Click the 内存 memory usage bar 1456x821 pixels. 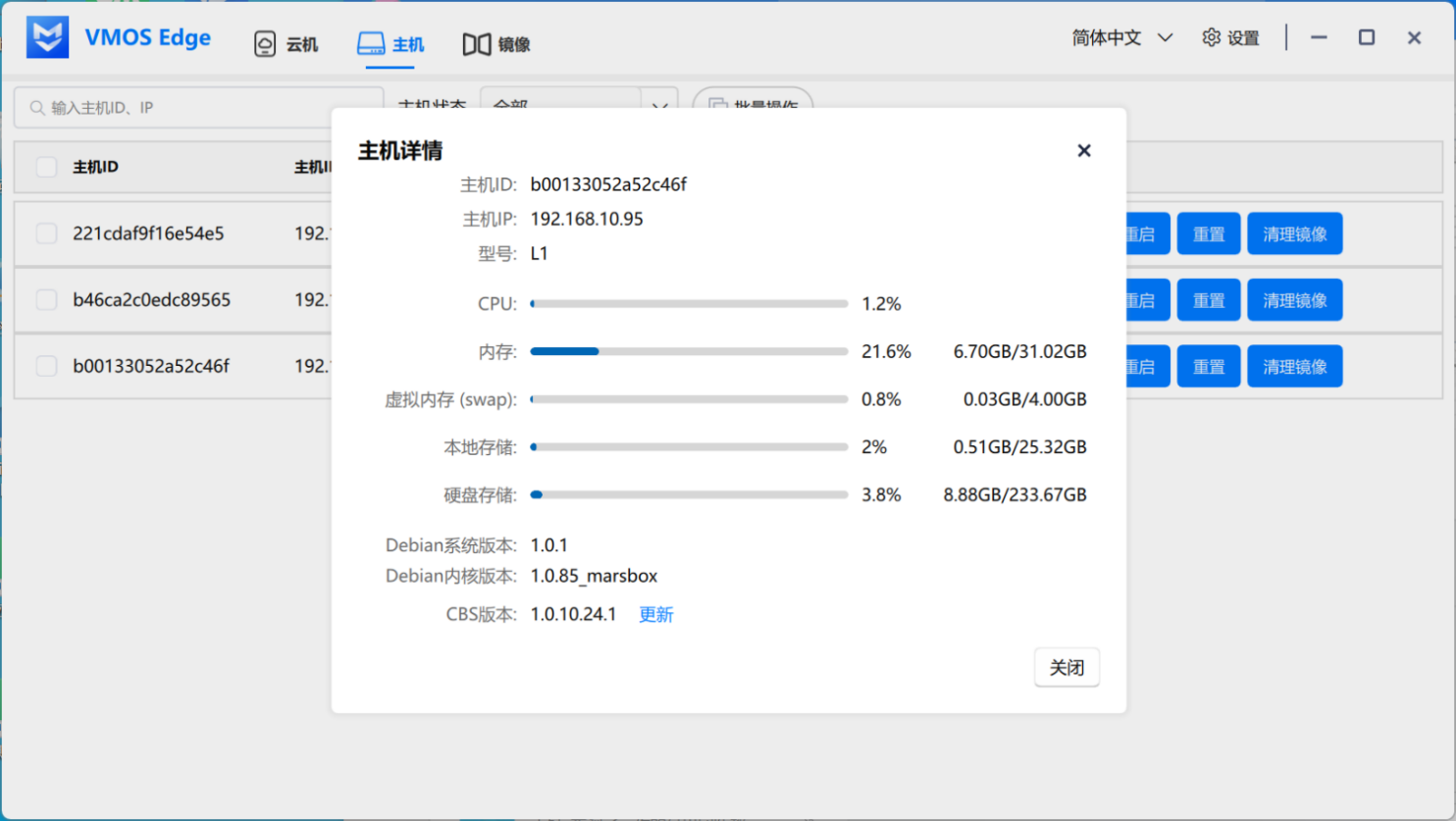point(689,351)
